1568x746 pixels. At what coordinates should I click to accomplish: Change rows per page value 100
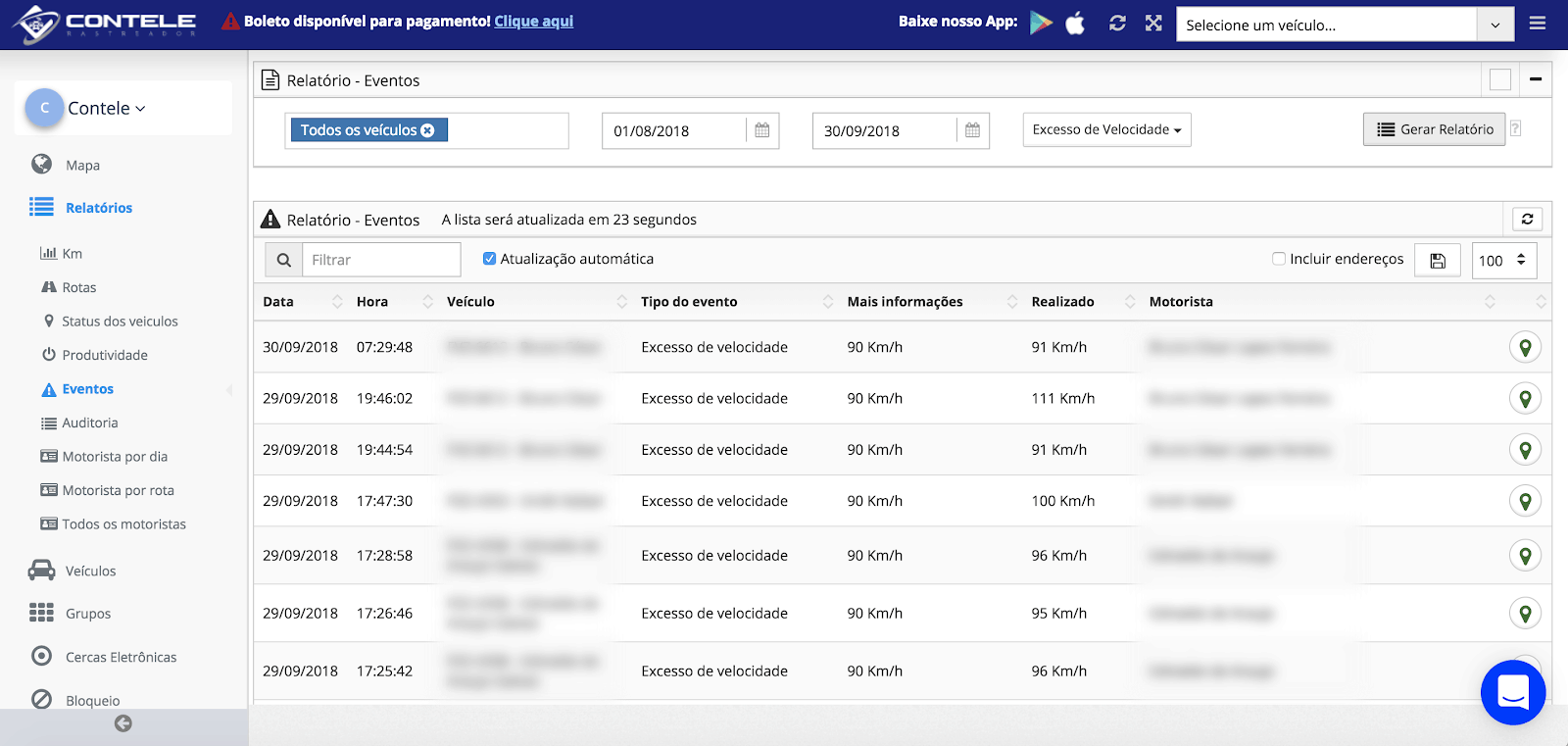[1504, 261]
